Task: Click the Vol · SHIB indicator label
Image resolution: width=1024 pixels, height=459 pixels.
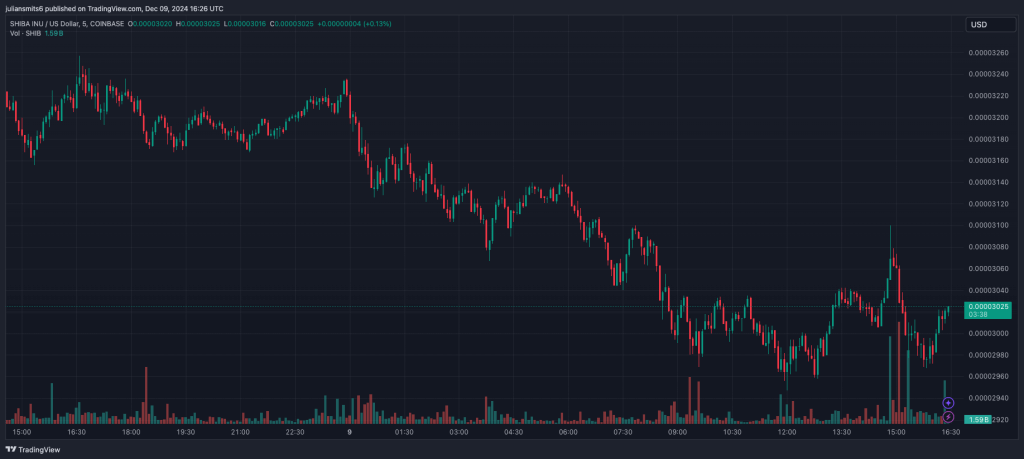Action: (x=25, y=33)
